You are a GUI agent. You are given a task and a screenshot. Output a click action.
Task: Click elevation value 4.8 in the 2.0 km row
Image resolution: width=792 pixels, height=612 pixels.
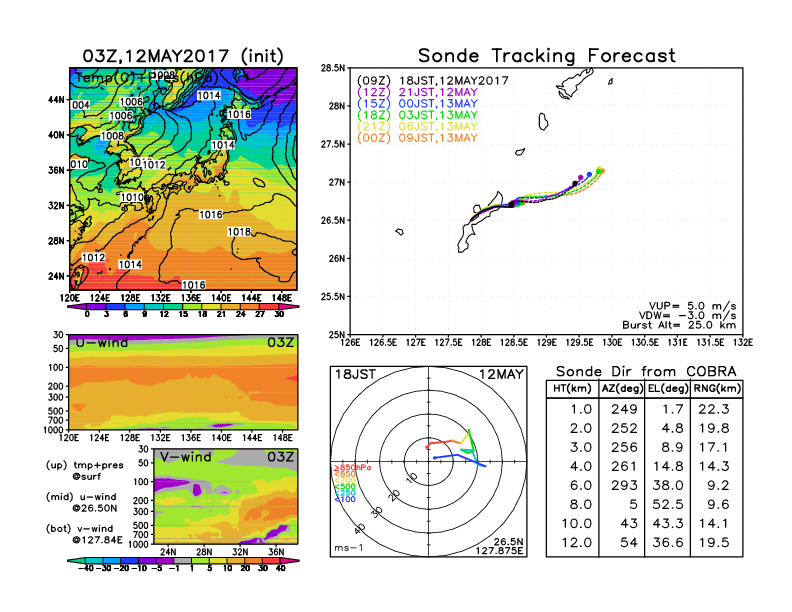[672, 428]
